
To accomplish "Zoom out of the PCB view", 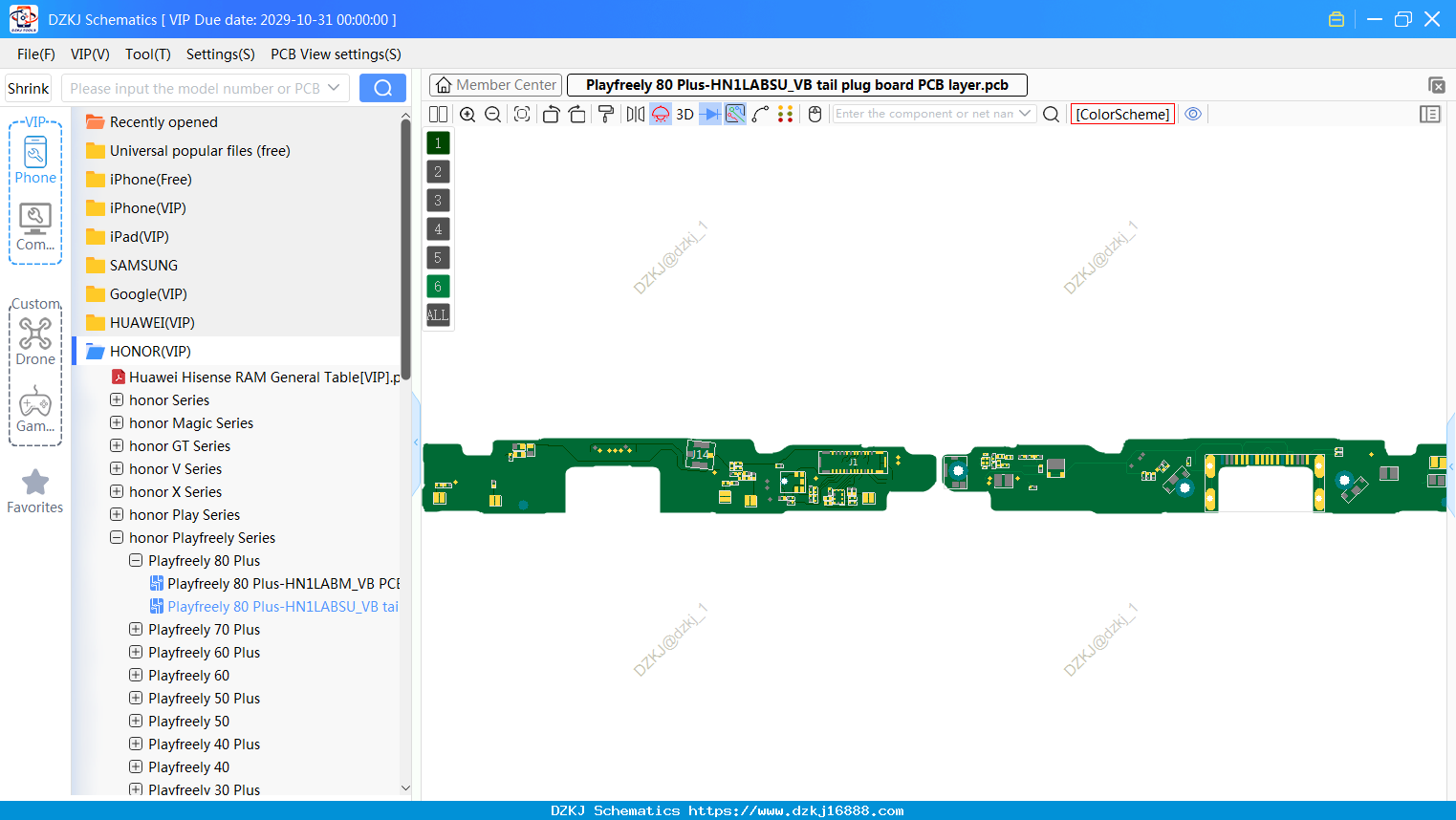I will coord(493,114).
